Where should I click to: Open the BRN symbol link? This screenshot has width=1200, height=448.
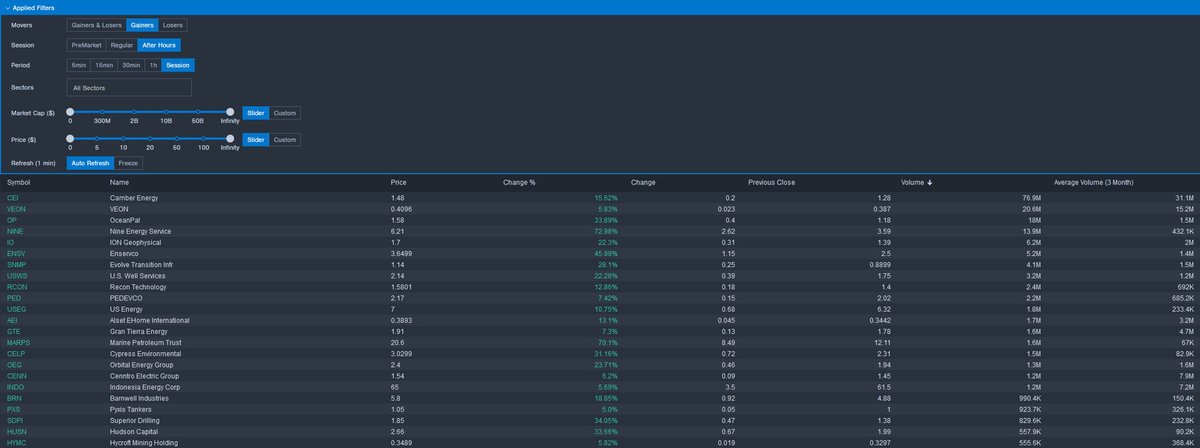(14, 398)
